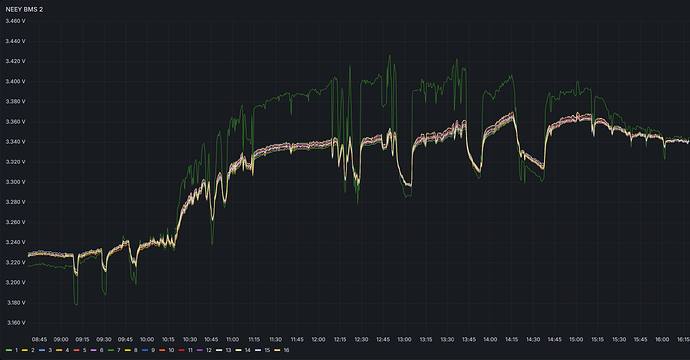Toggle series 1 in the legend
Image resolution: width=690 pixels, height=360 pixels.
(x=16, y=350)
